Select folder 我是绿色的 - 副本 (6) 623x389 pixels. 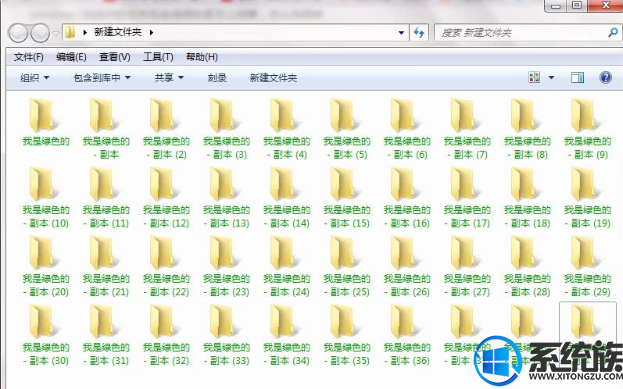point(407,129)
